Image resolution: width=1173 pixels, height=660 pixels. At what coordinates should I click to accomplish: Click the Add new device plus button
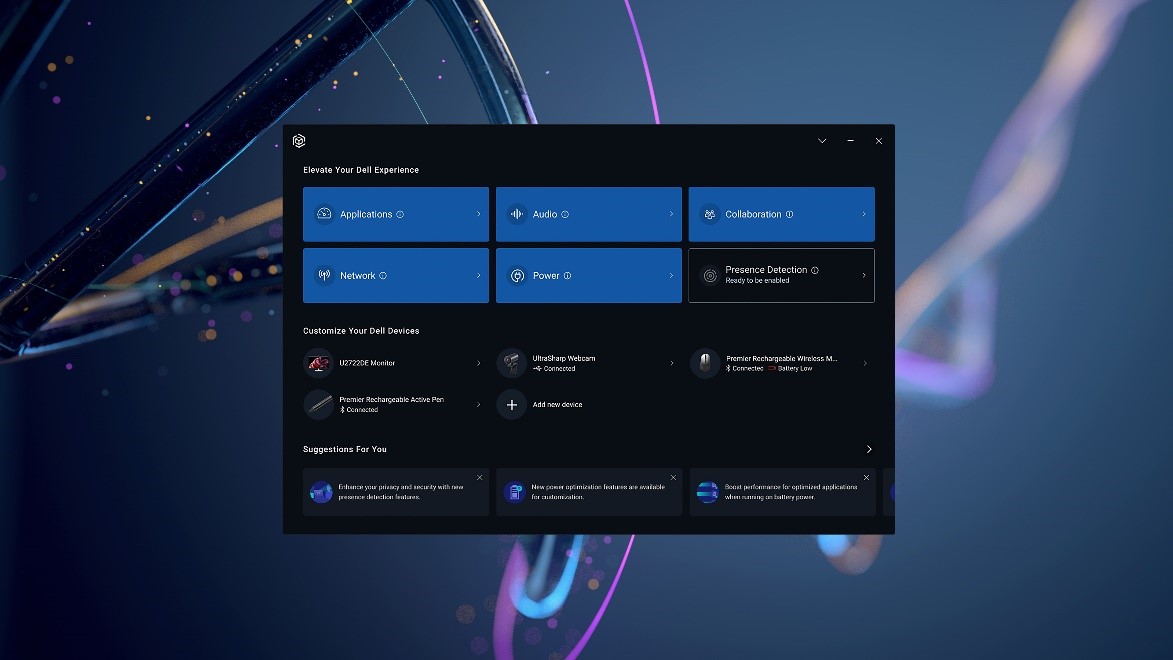512,405
